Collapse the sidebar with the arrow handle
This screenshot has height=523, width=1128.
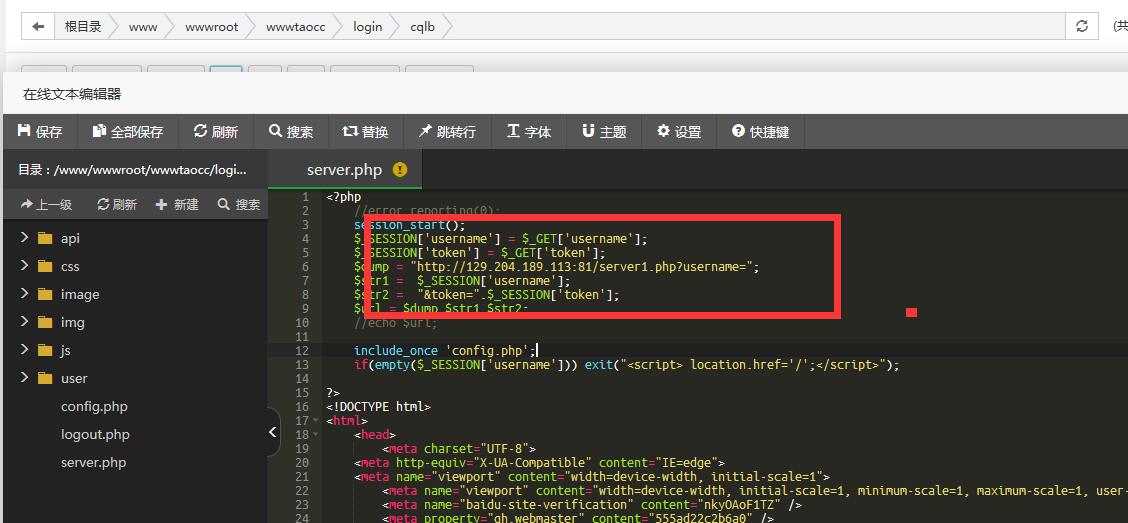click(x=274, y=432)
